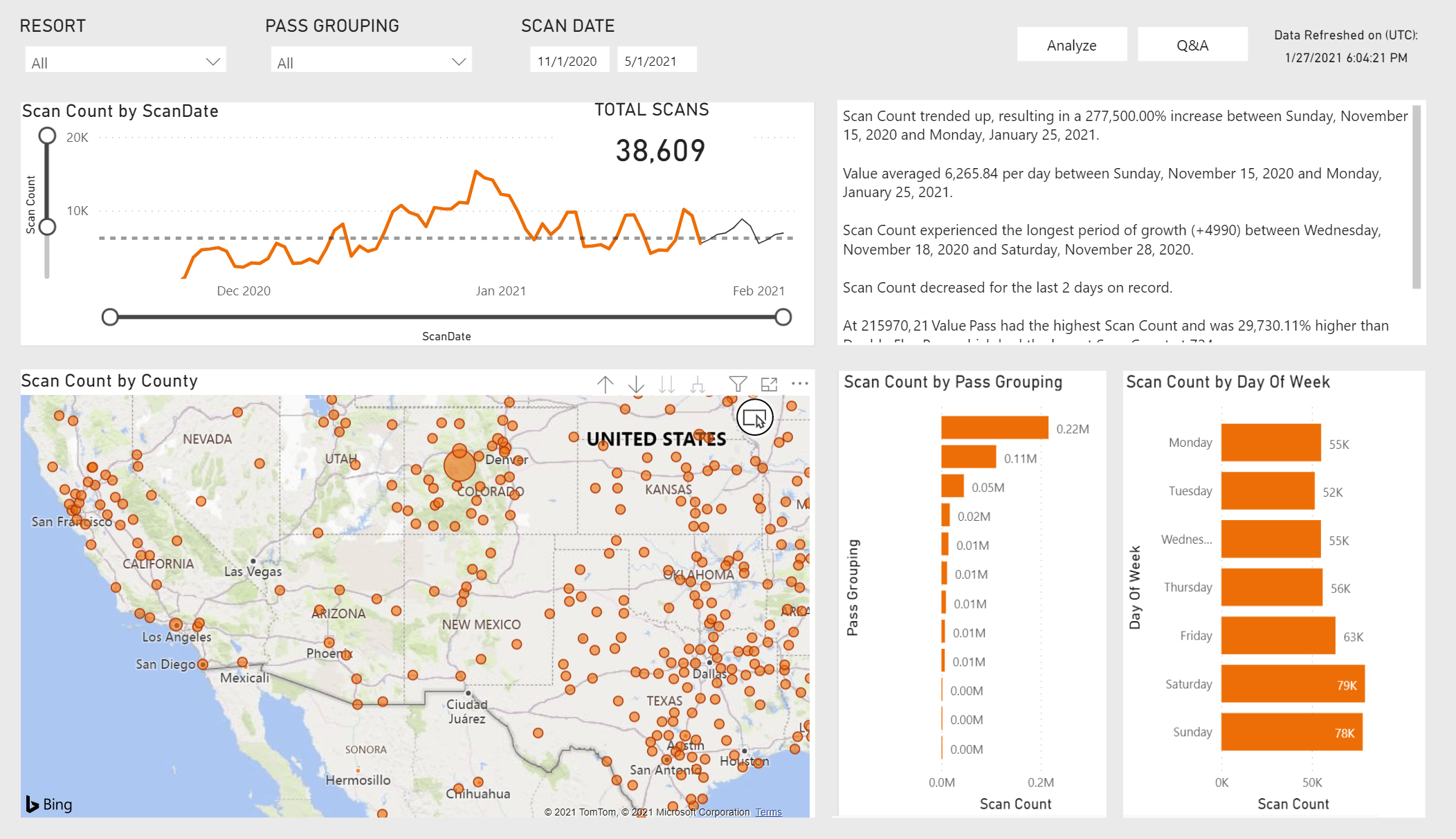This screenshot has width=1456, height=839.
Task: Click the Bing logo on map
Action: [49, 804]
